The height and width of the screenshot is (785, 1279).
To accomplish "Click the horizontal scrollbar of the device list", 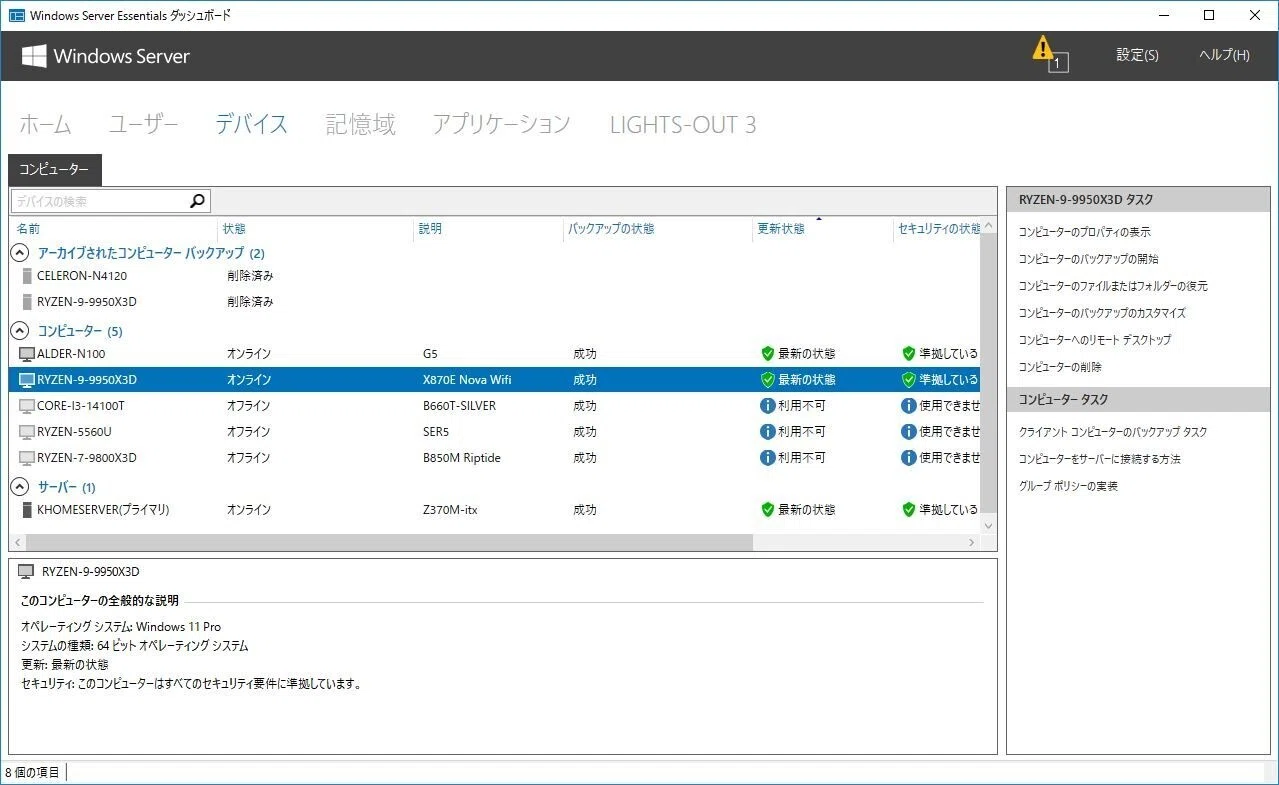I will 389,542.
